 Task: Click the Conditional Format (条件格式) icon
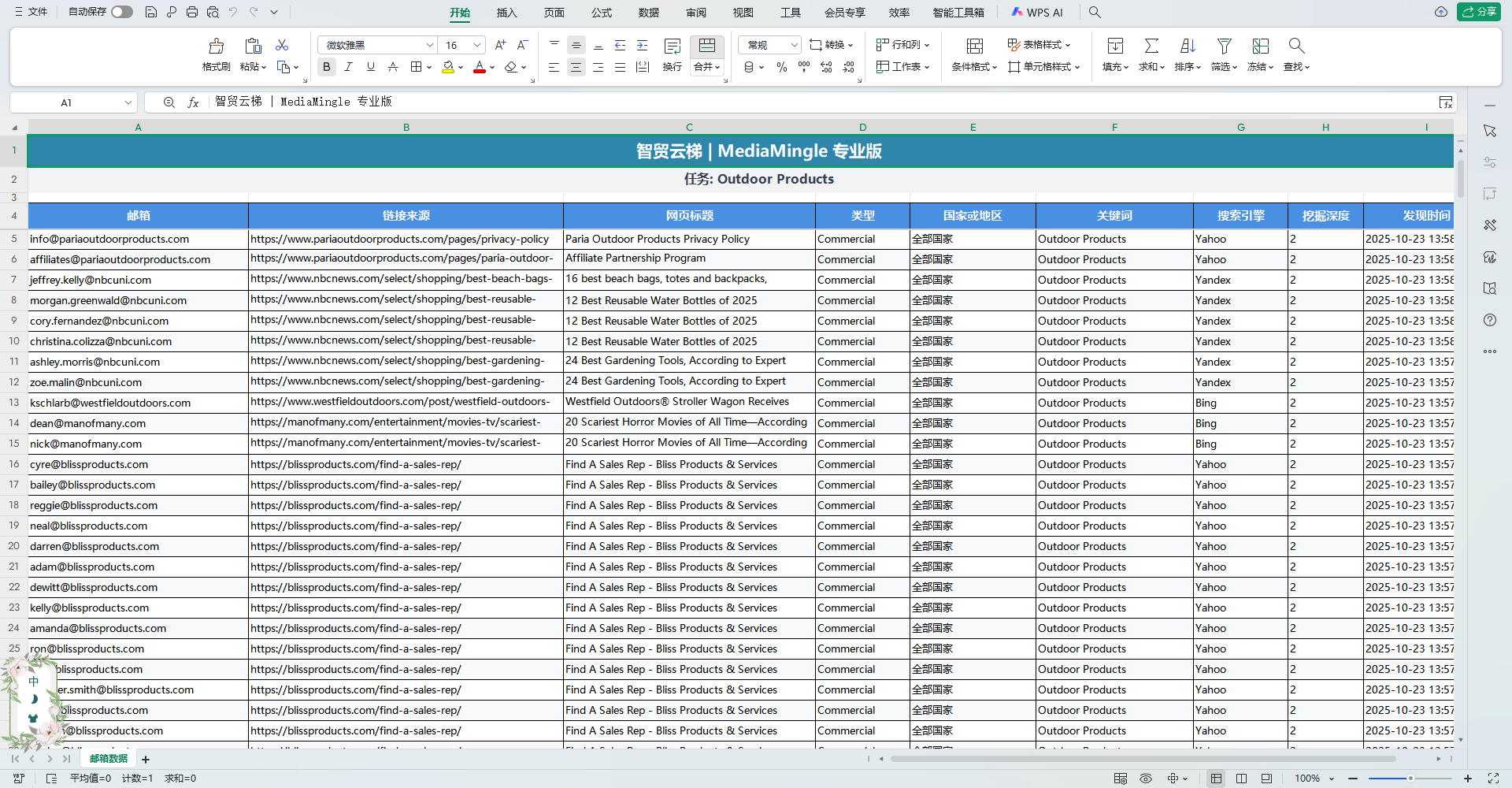tap(975, 46)
